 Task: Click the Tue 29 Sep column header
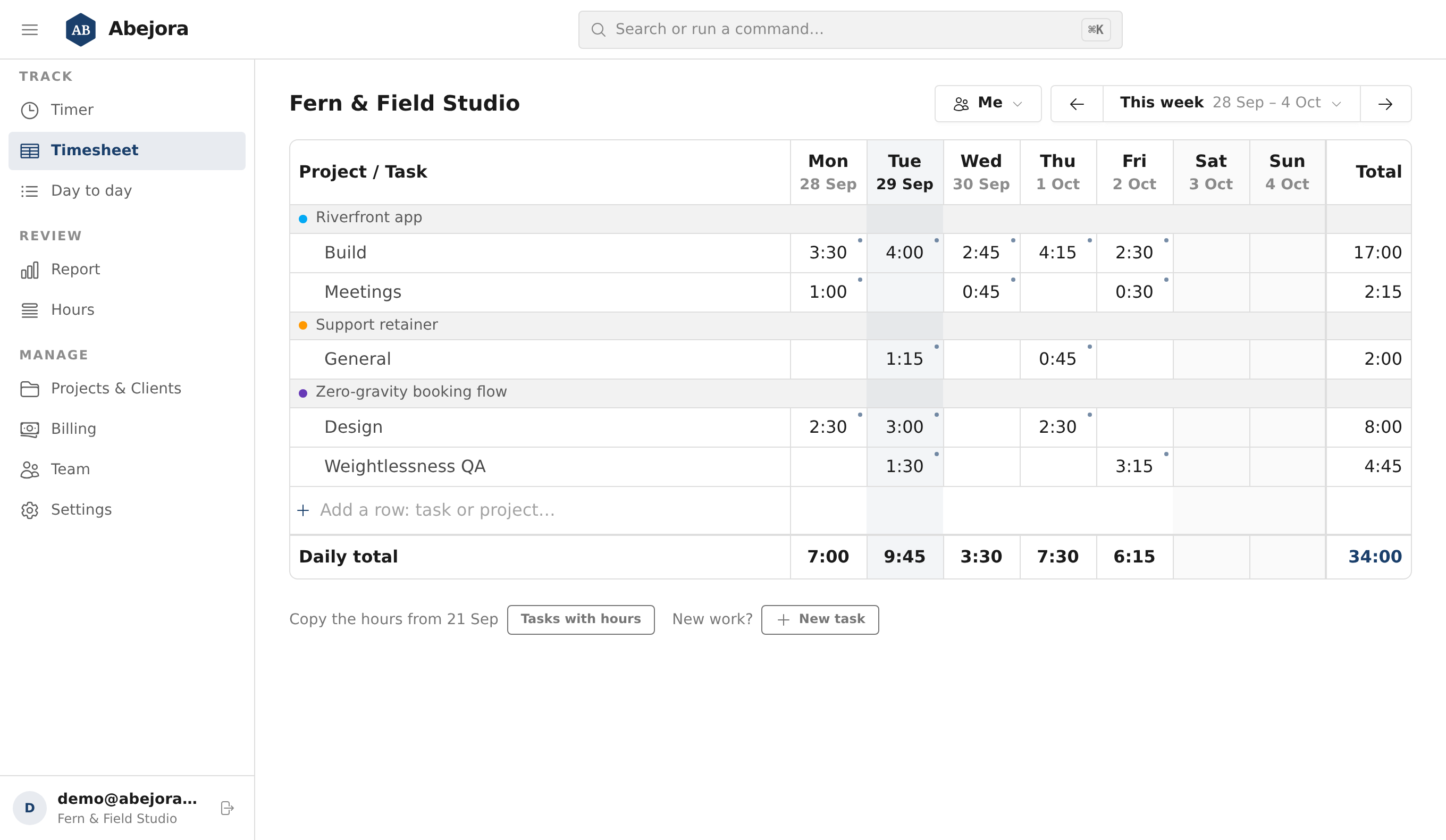[904, 172]
